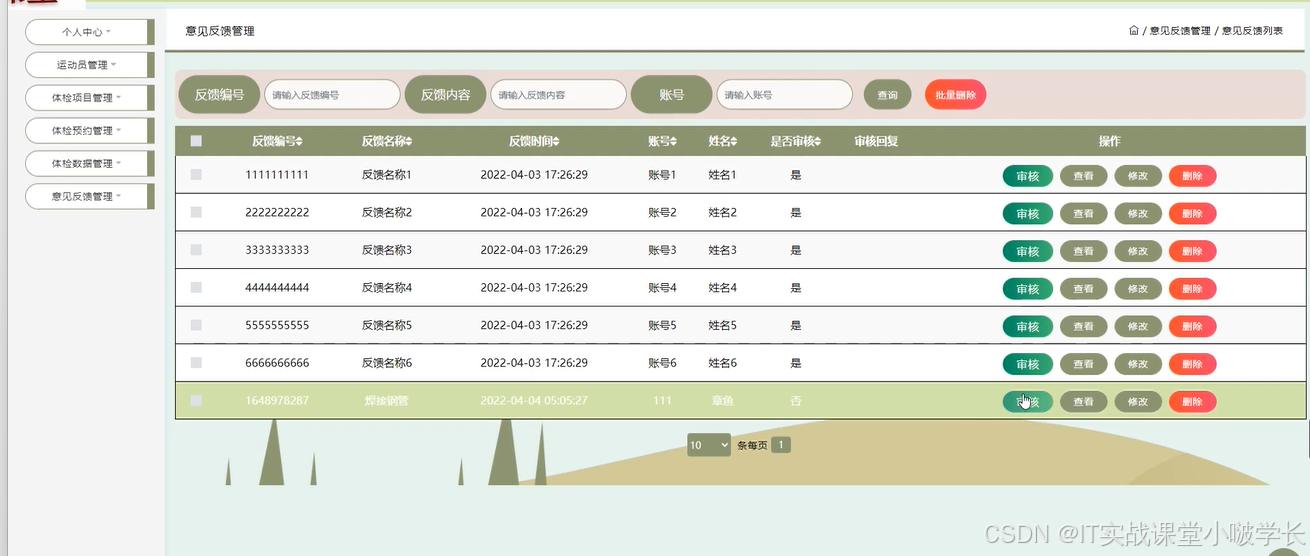Click 修改 for row 1648978287
The image size is (1310, 556).
[1138, 402]
